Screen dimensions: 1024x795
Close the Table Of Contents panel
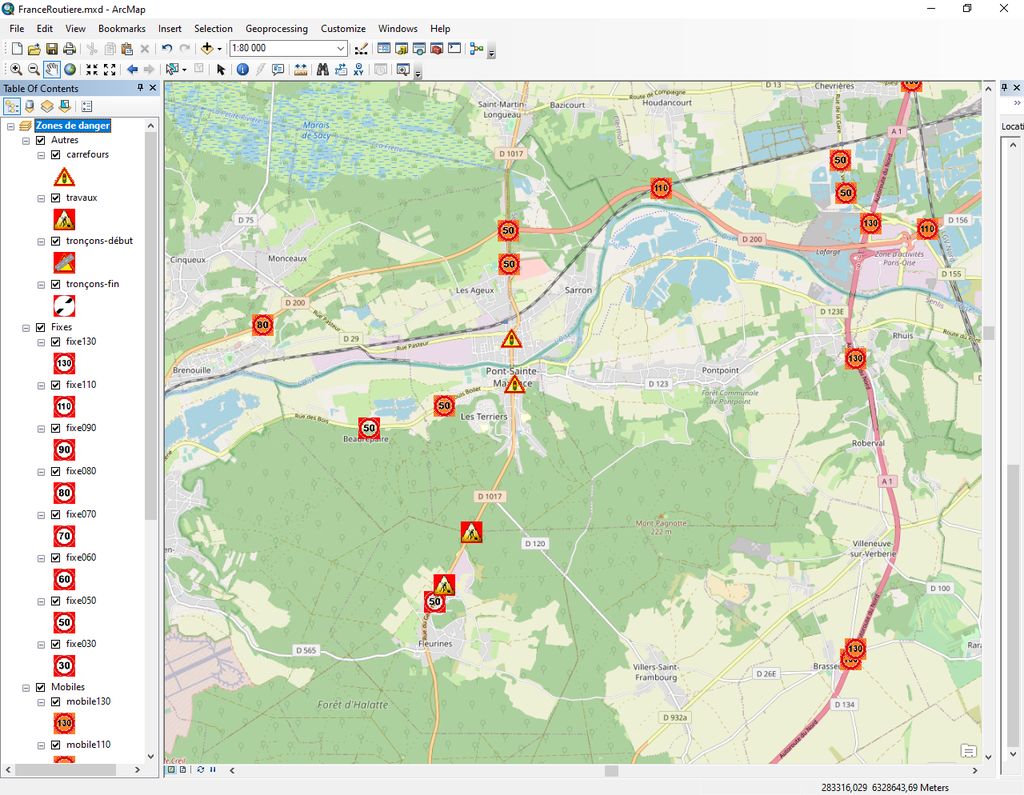[153, 88]
